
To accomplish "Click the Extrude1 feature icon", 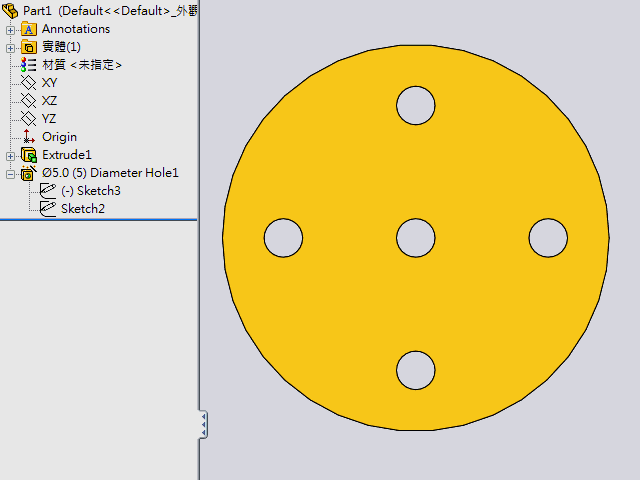I will coord(29,155).
